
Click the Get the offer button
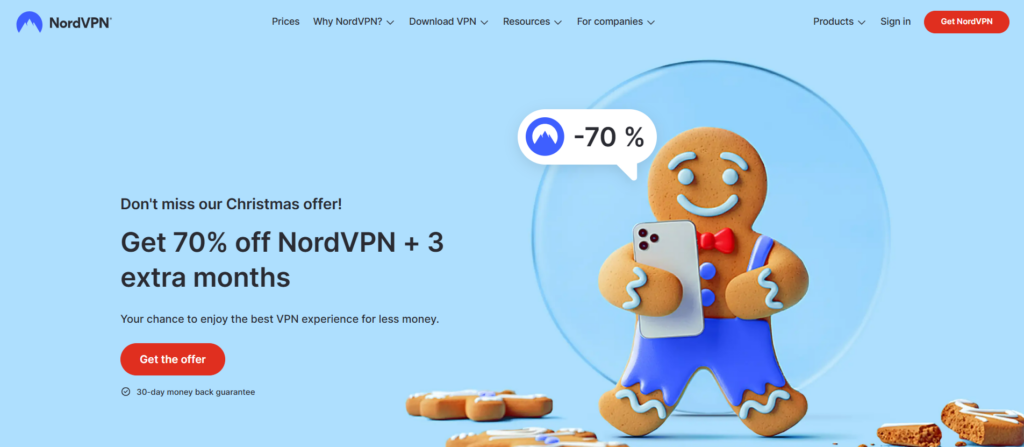[172, 359]
